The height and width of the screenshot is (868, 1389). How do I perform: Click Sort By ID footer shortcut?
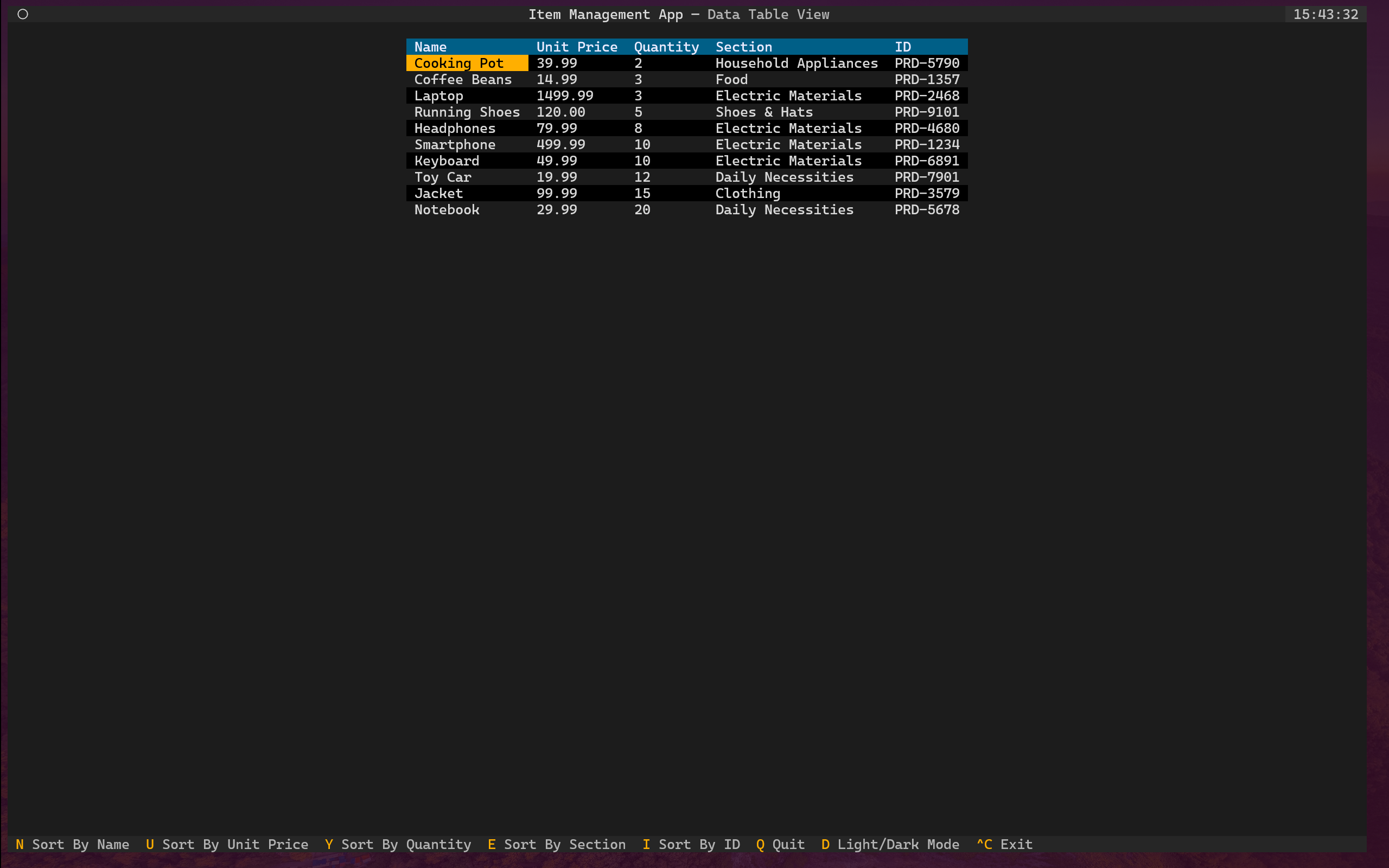point(691,845)
